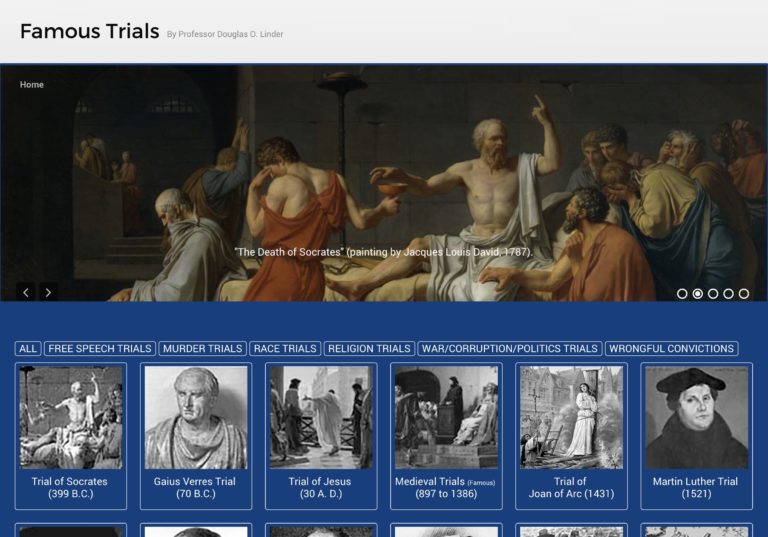
Task: Click the 'Trial of Jesus (30 A. D.)' caption
Action: [x=320, y=488]
